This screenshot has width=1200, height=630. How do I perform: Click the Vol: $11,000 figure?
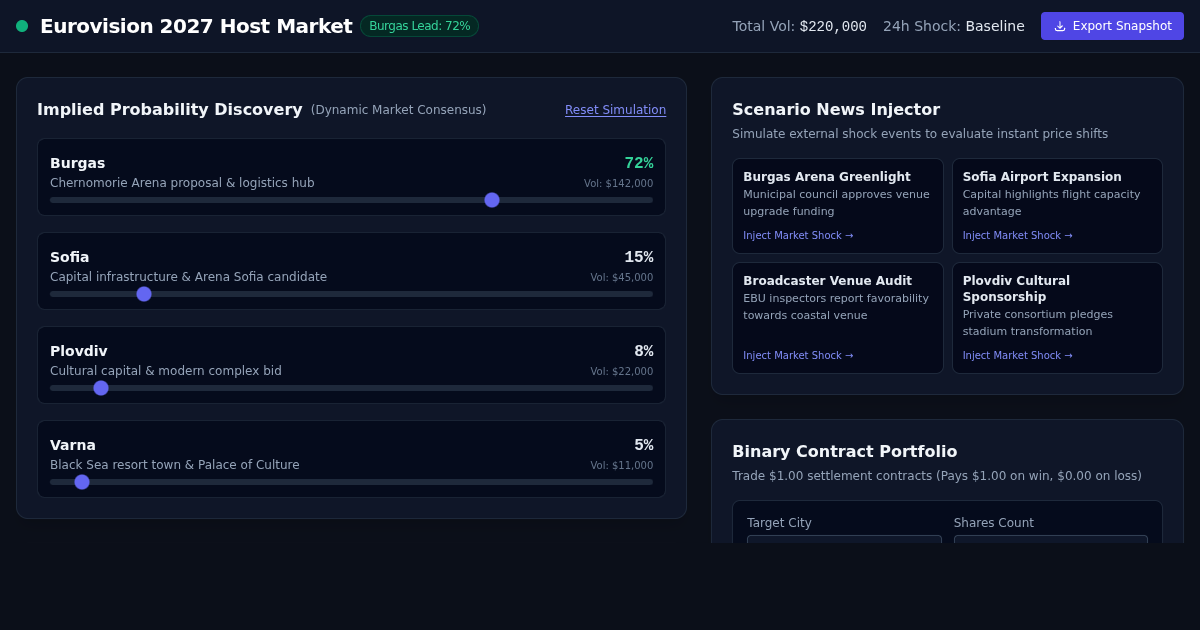tap(622, 466)
